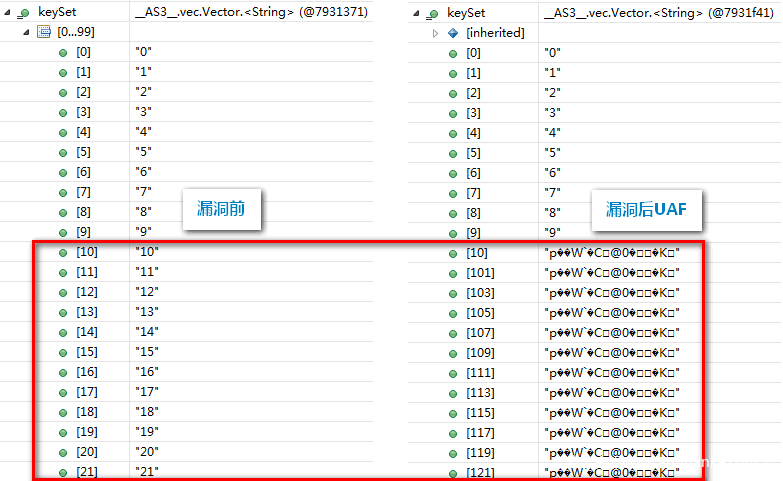783x481 pixels.
Task: Select the [115] index label
Action: pos(480,413)
